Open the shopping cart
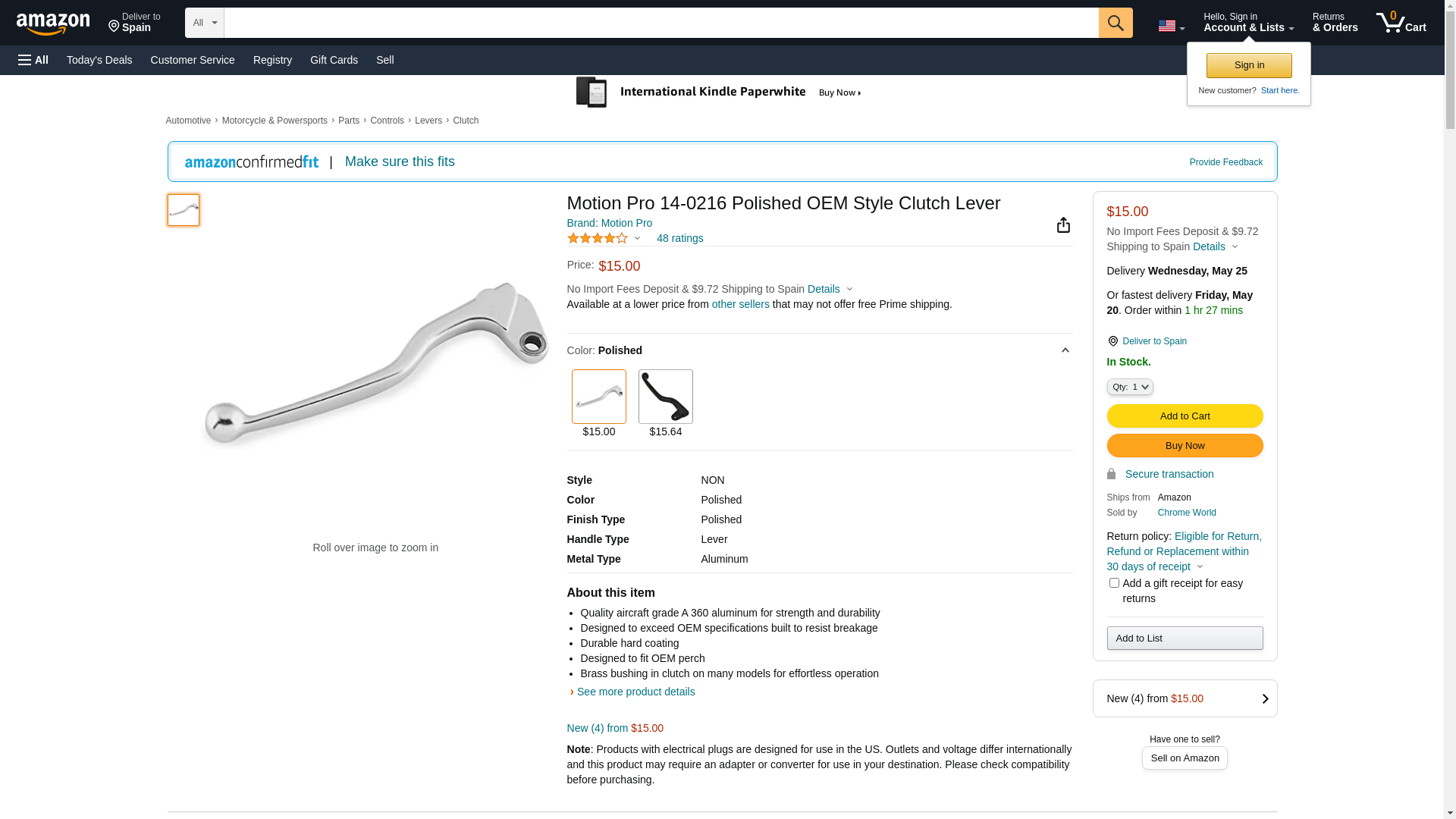Screen dimensions: 1456x819 click(x=1401, y=23)
